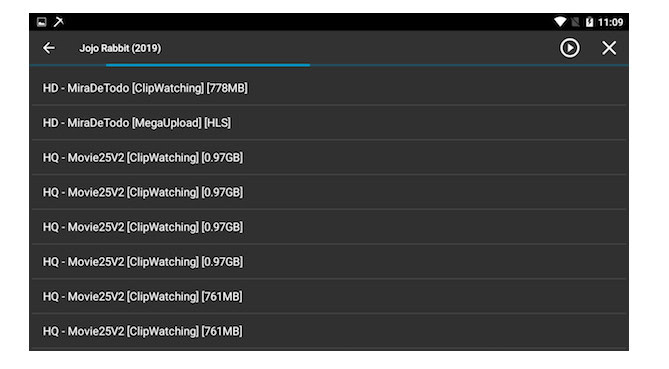Viewport: 669px width, 369px height.
Task: Choose first HQ Movie25V2 0.97GB link
Action: 329,158
